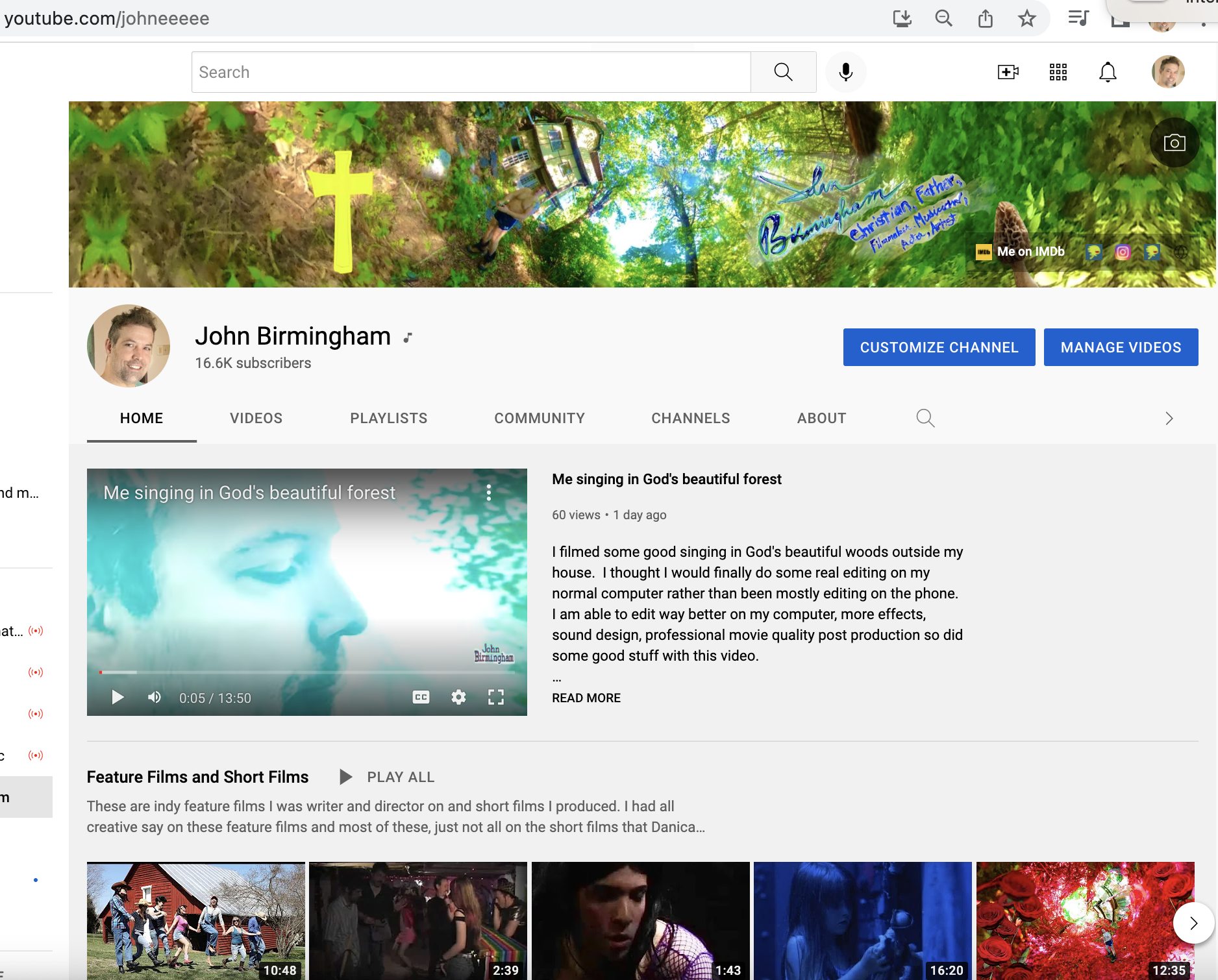
Task: Open video settings gear
Action: pos(458,698)
